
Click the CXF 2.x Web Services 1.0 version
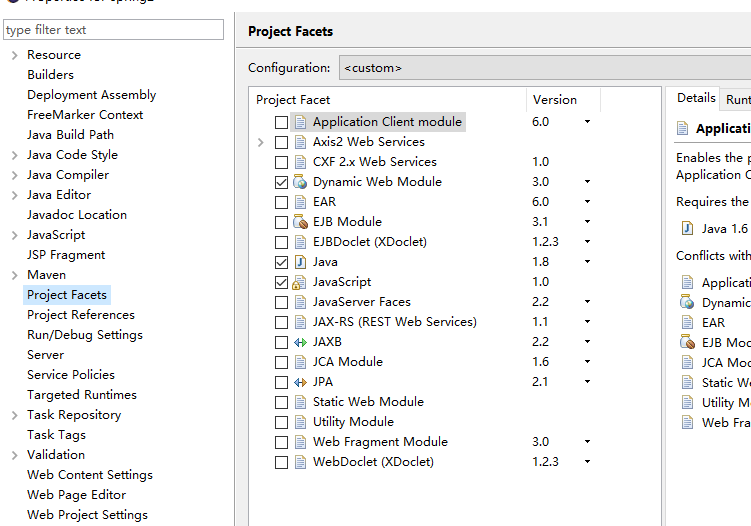(x=540, y=162)
